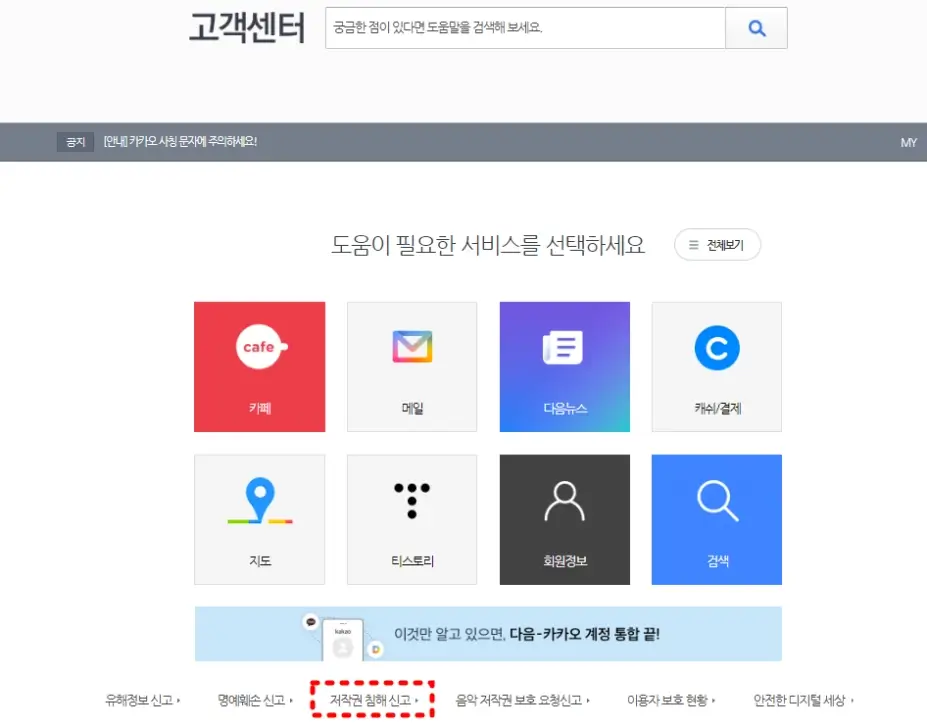The image size is (927, 726).
Task: Open the Daum-Kakao account integration banner
Action: tap(487, 633)
